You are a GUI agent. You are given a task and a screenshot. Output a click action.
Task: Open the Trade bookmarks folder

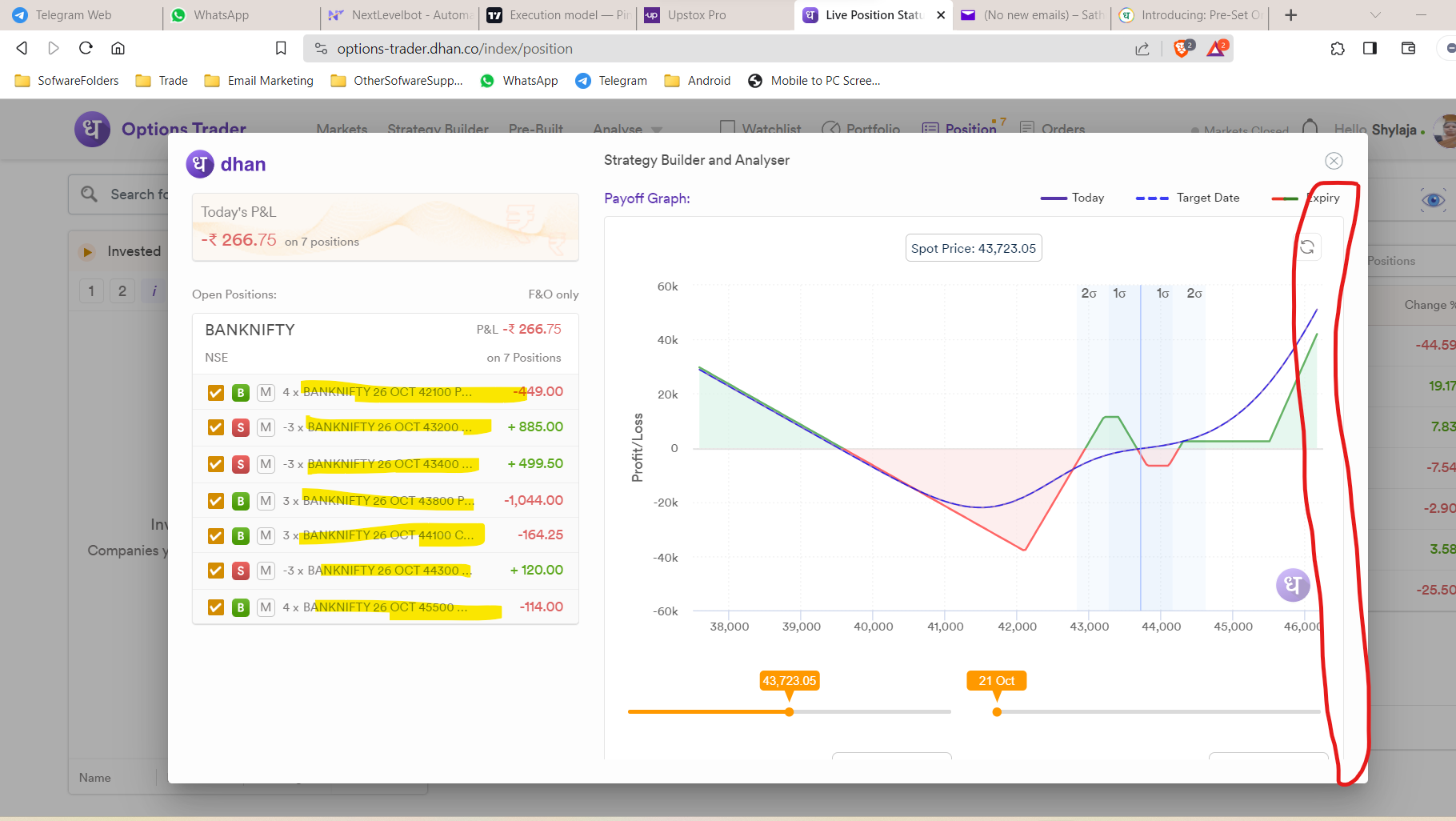pos(162,81)
